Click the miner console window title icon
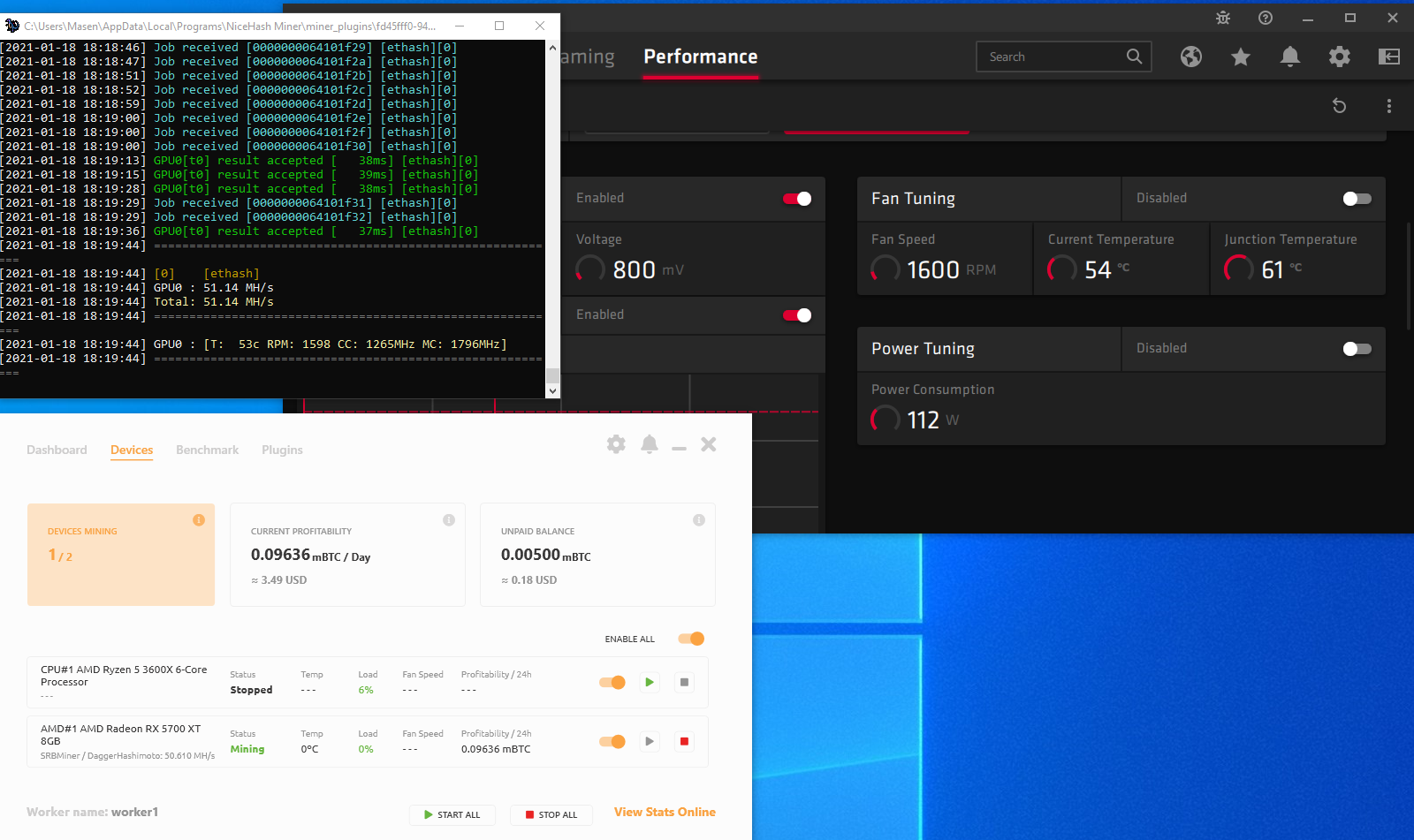The height and width of the screenshot is (840, 1414). click(x=12, y=26)
